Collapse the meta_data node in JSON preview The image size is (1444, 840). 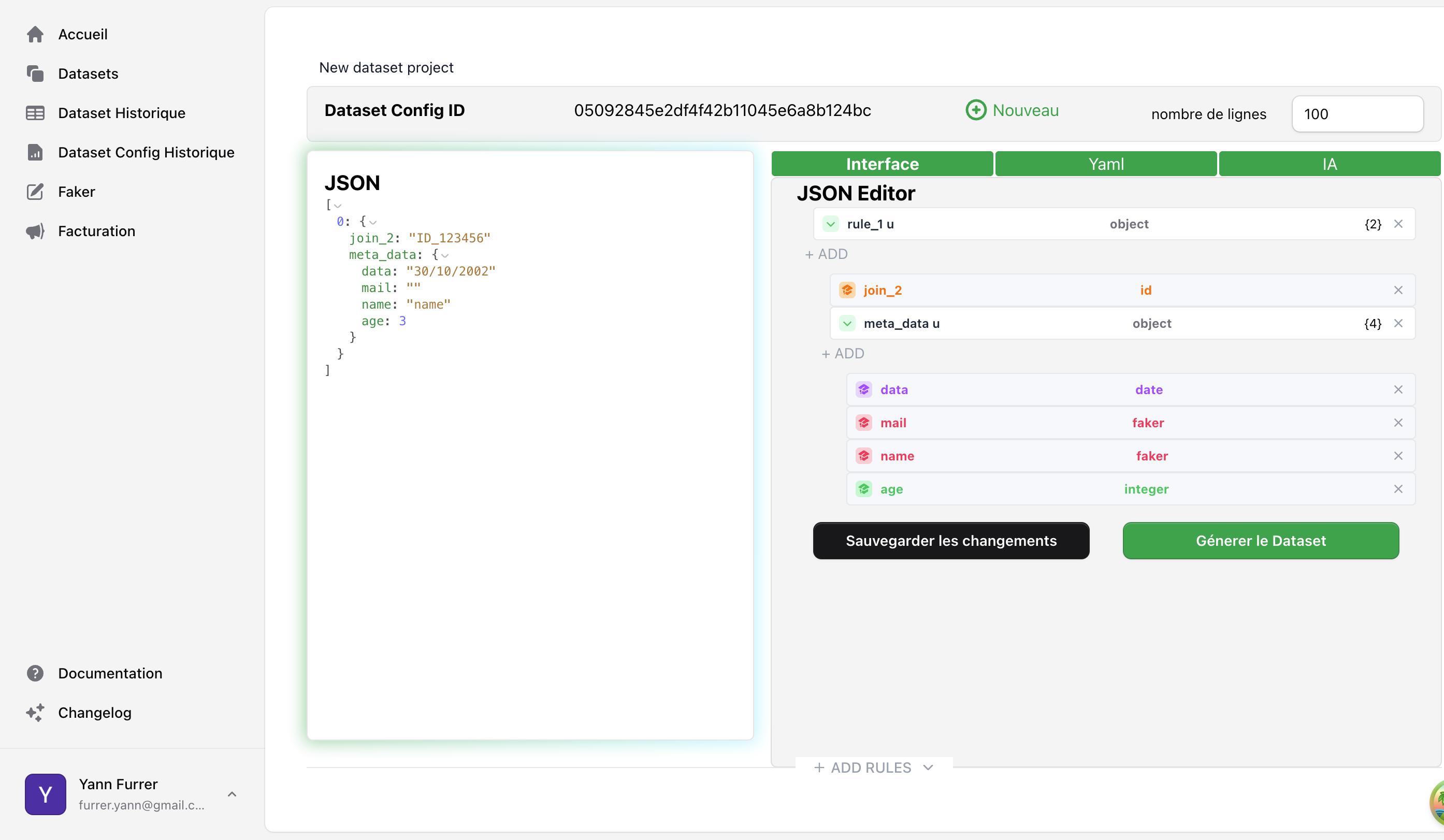tap(445, 255)
